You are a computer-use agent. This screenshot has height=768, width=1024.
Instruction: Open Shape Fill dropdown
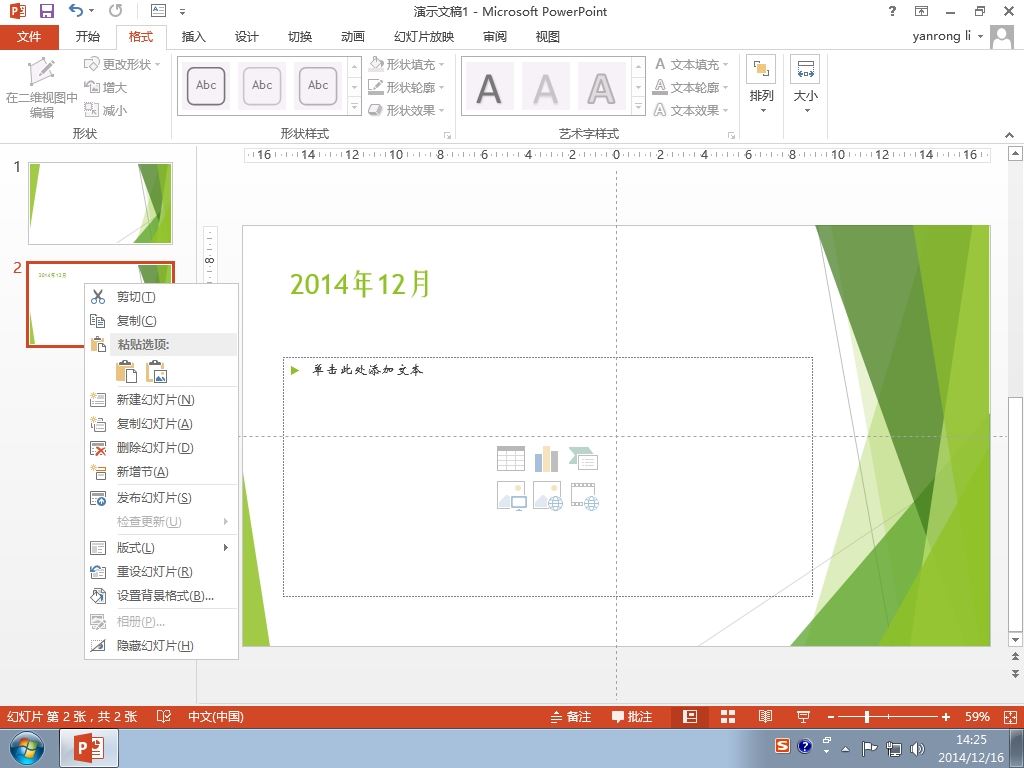(406, 64)
